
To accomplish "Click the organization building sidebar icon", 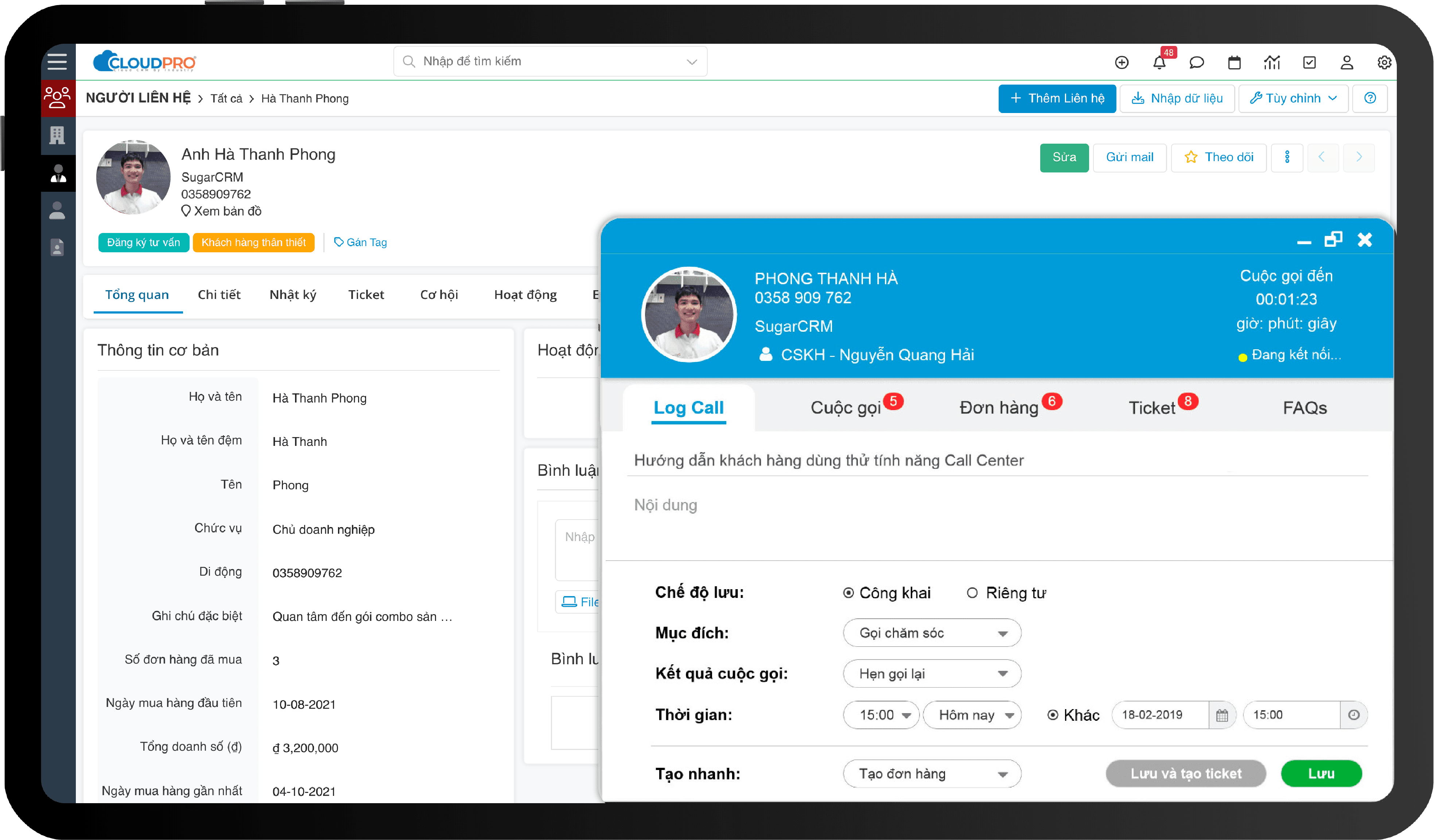I will pyautogui.click(x=57, y=136).
